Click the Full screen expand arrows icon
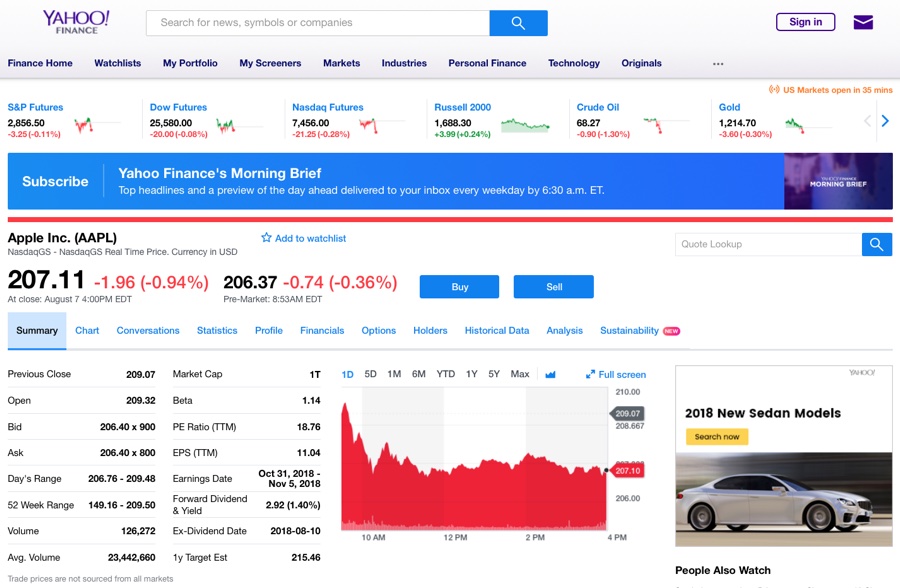The width and height of the screenshot is (900, 588). point(591,375)
